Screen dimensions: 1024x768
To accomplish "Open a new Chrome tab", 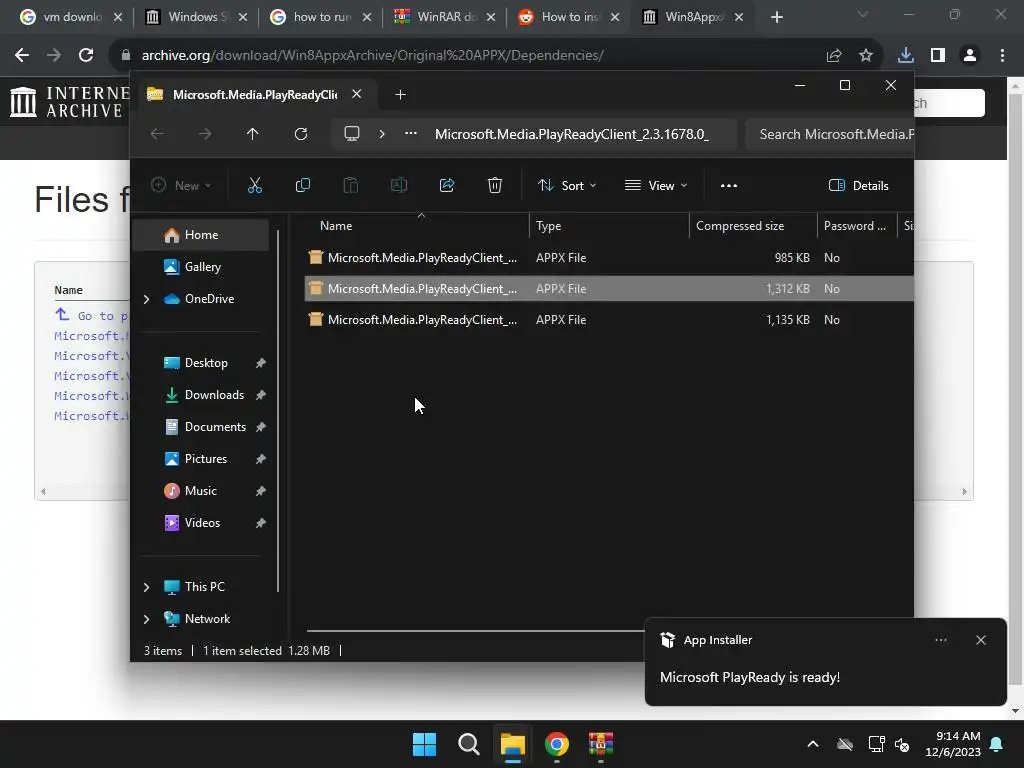I will (x=776, y=17).
